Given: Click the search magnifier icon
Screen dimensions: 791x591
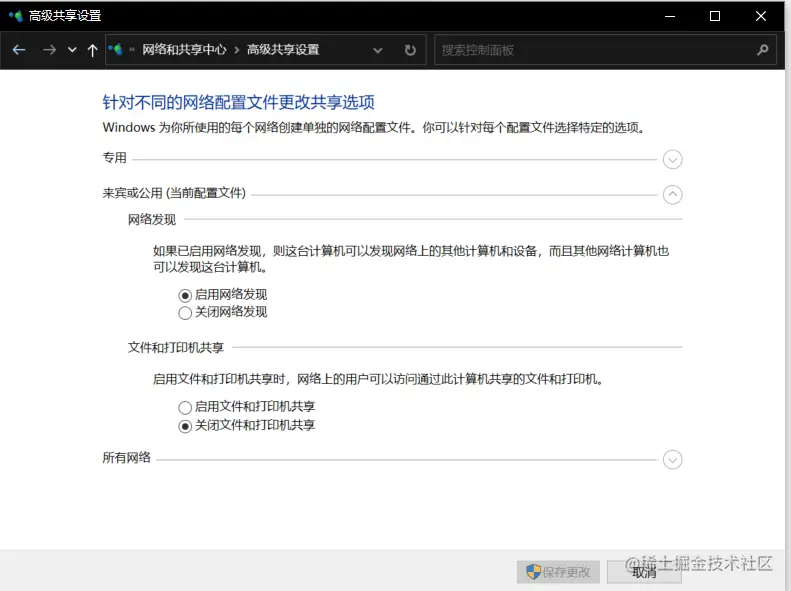Looking at the screenshot, I should click(x=763, y=50).
